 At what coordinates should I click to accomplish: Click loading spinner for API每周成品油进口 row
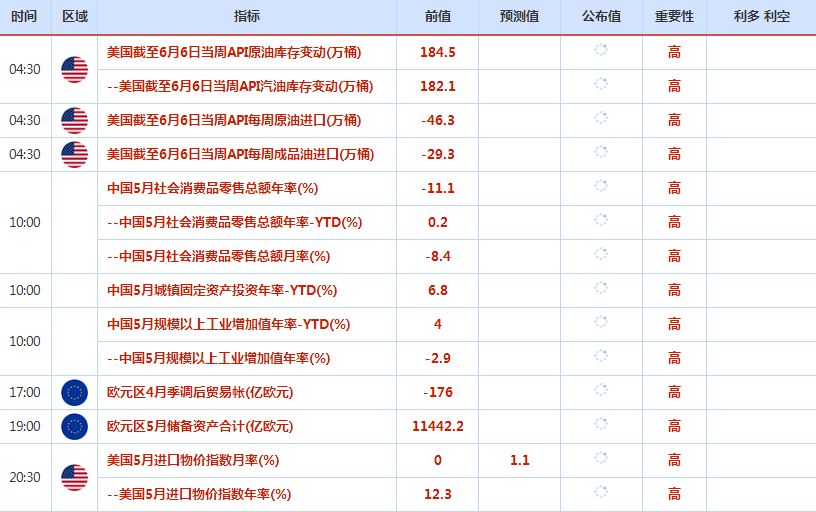click(601, 152)
